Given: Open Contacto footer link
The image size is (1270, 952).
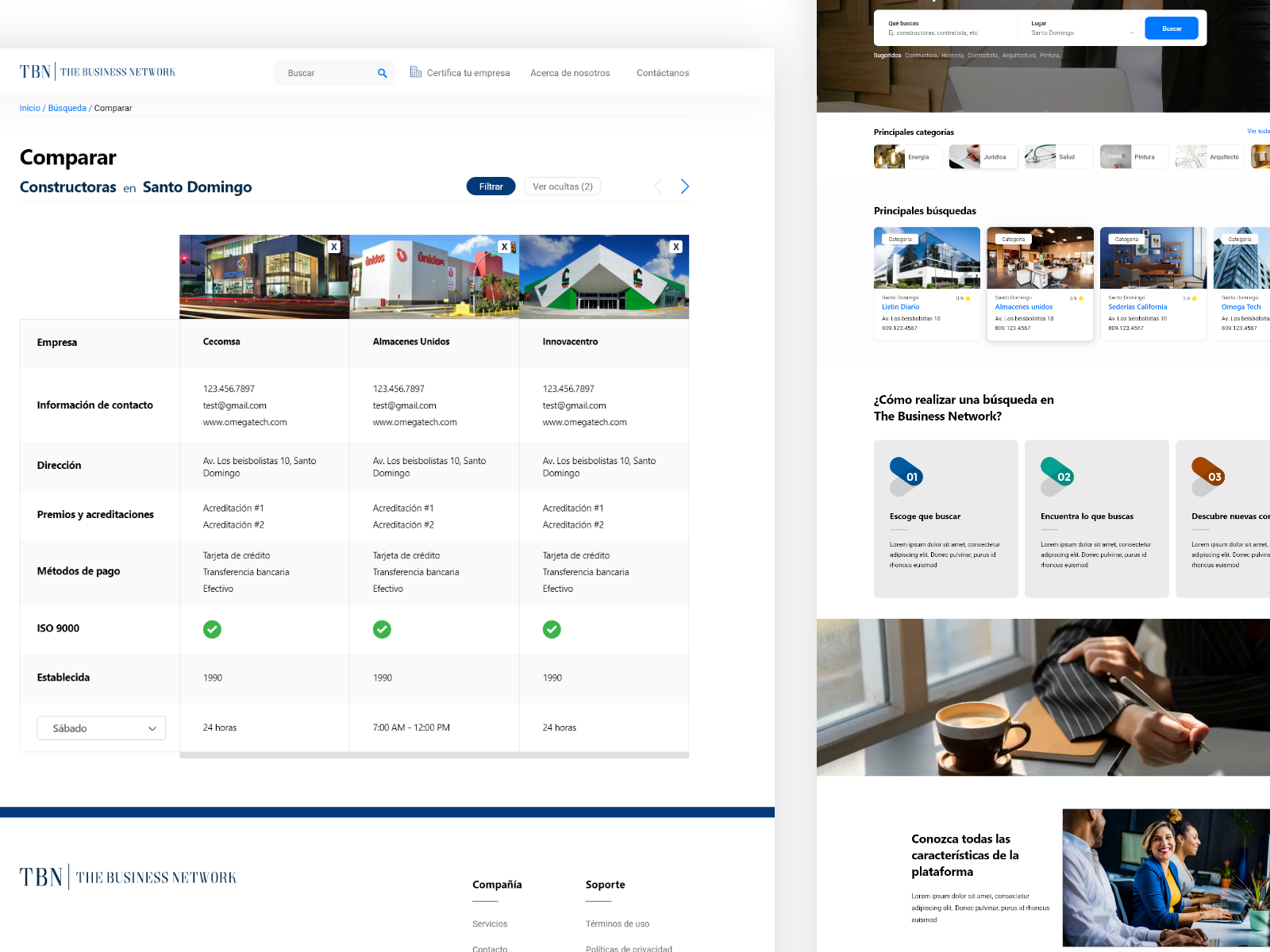Looking at the screenshot, I should (x=490, y=949).
